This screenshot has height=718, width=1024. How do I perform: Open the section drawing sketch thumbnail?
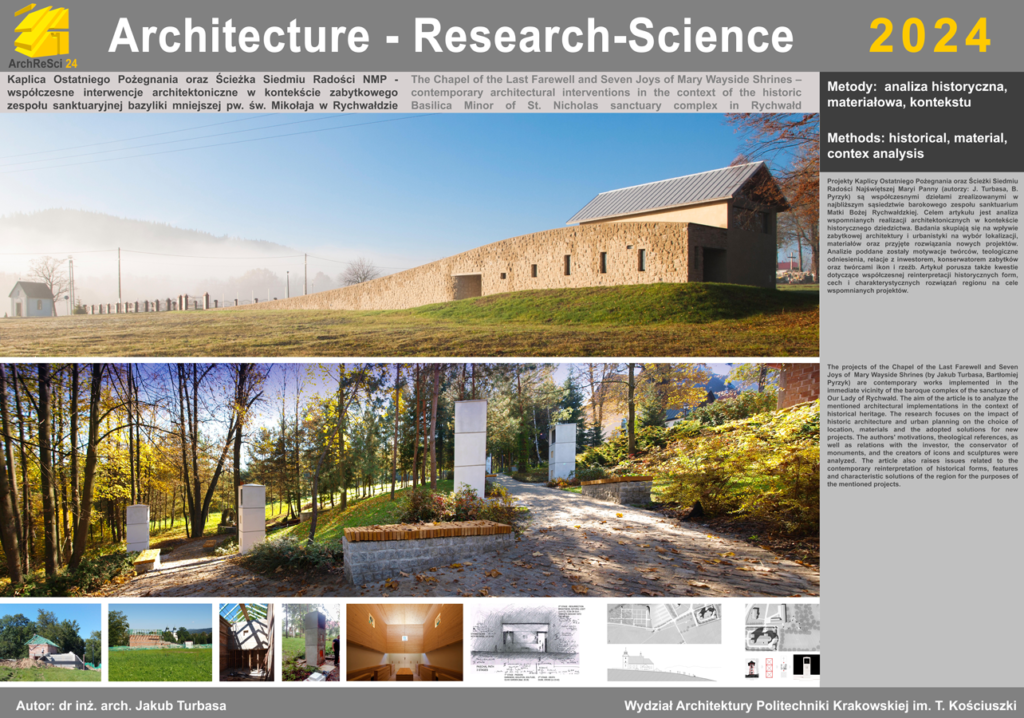[525, 642]
